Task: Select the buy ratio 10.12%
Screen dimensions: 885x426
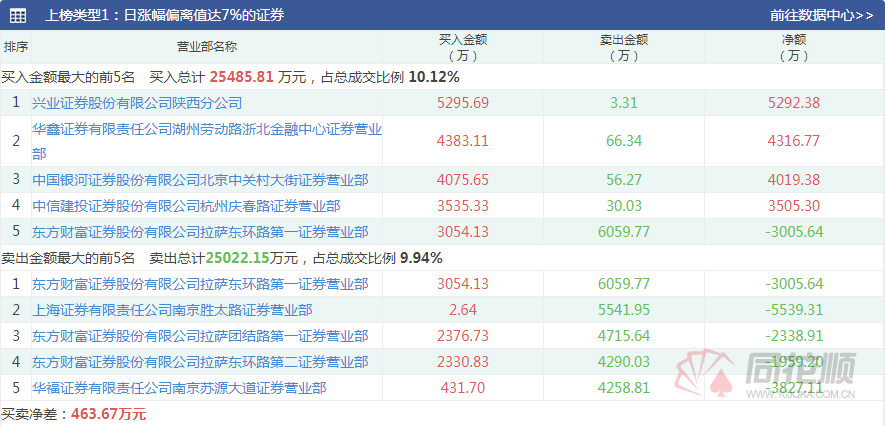Action: 434,76
